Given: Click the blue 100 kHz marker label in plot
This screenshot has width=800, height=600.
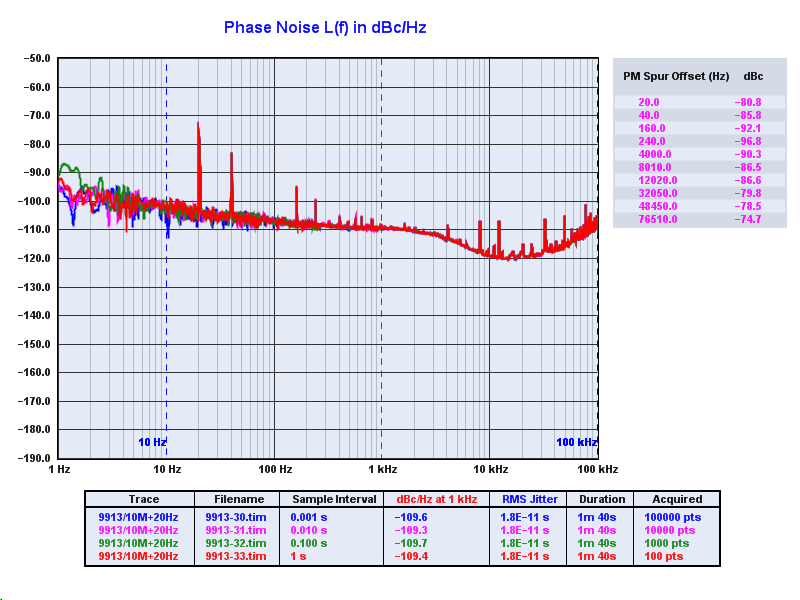Looking at the screenshot, I should 577,442.
